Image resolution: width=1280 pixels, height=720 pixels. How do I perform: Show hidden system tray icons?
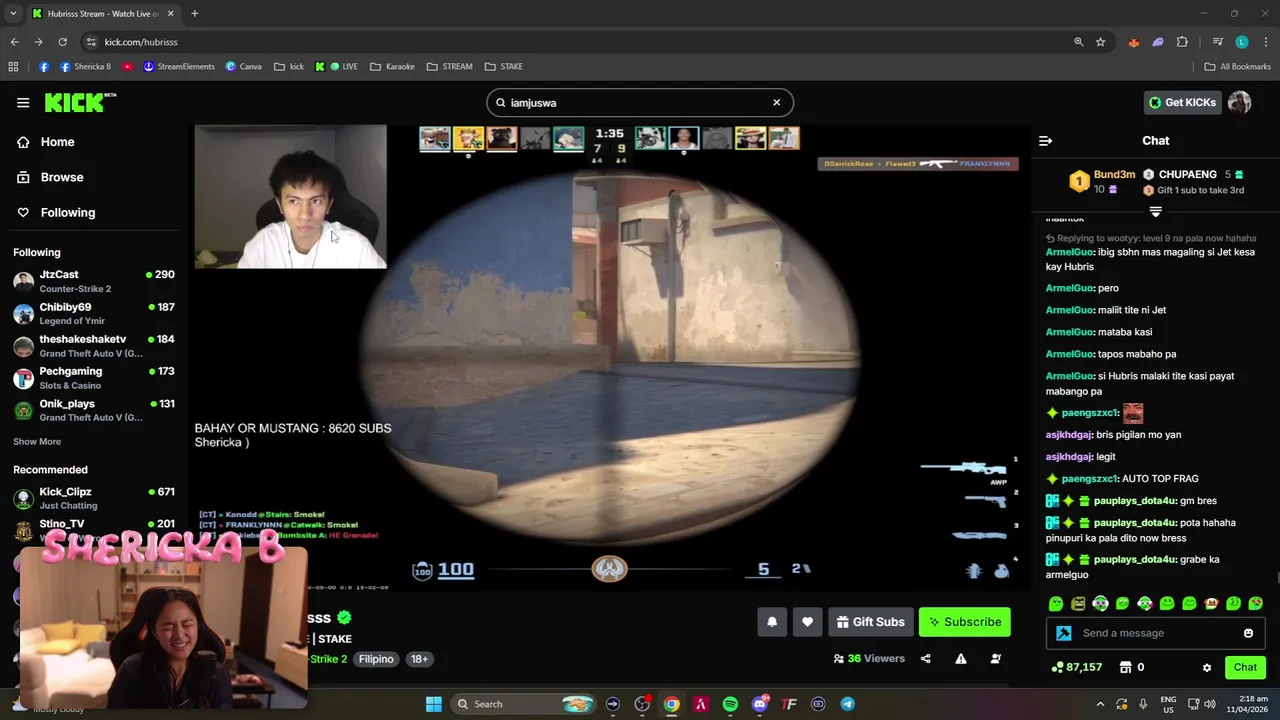[1100, 704]
